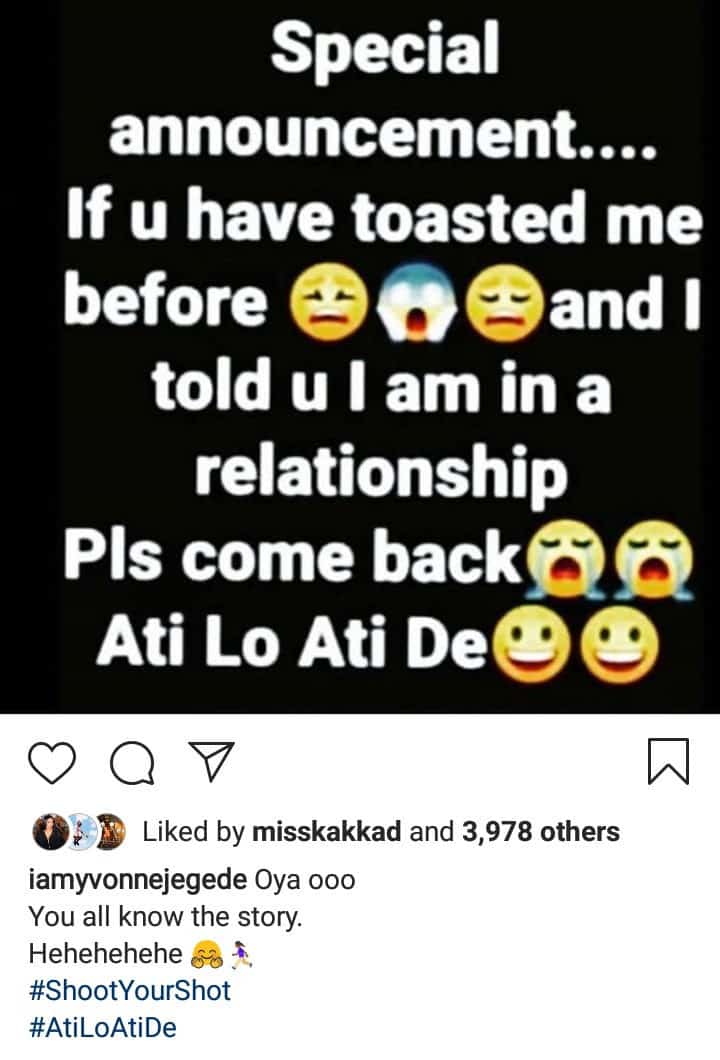
Task: Like the post with the heart icon
Action: [51, 763]
